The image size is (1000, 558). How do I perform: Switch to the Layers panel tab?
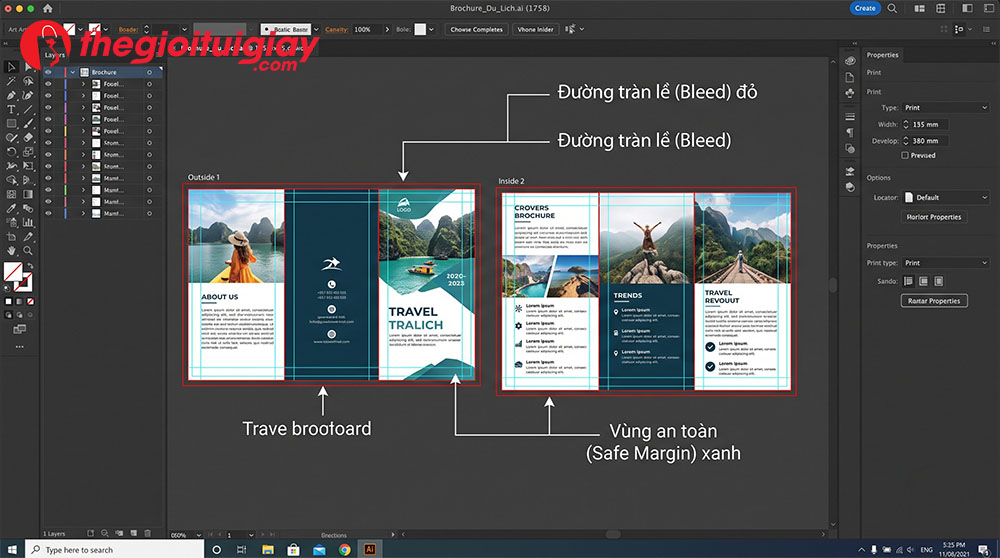point(55,55)
